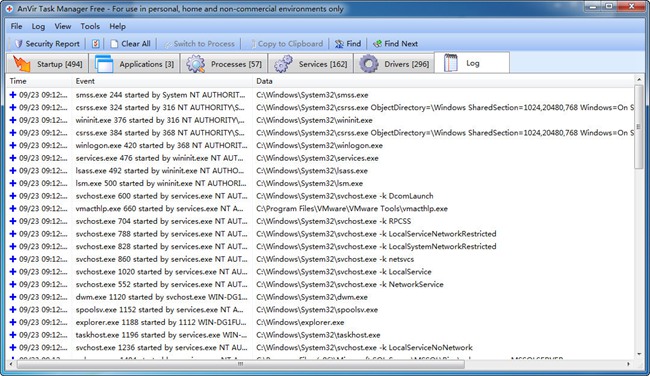The width and height of the screenshot is (650, 376).
Task: Sort by the Time column header
Action: [38, 81]
